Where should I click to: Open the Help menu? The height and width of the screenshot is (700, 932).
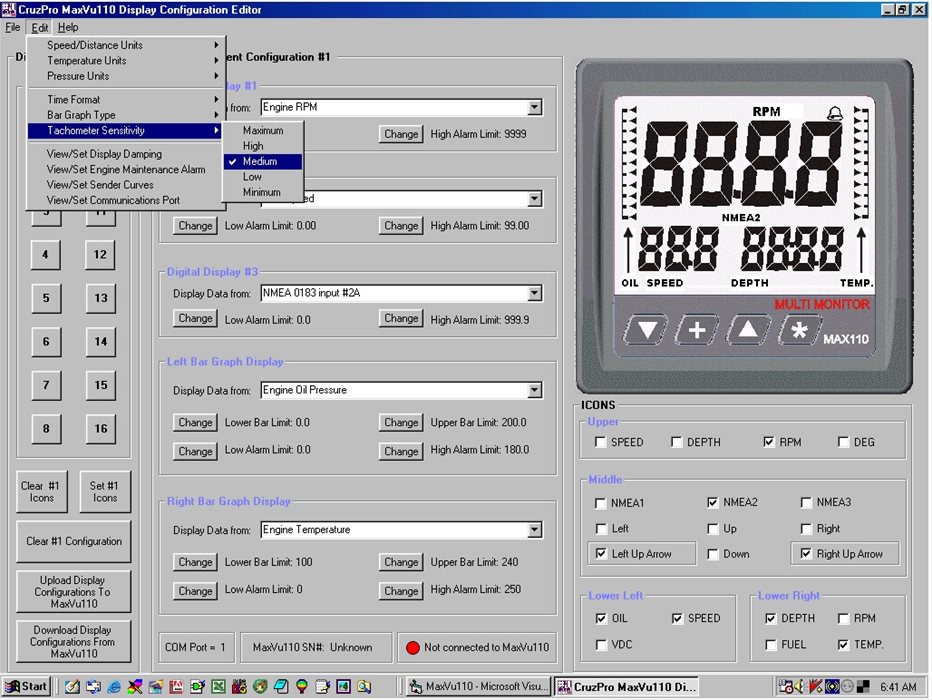(68, 27)
